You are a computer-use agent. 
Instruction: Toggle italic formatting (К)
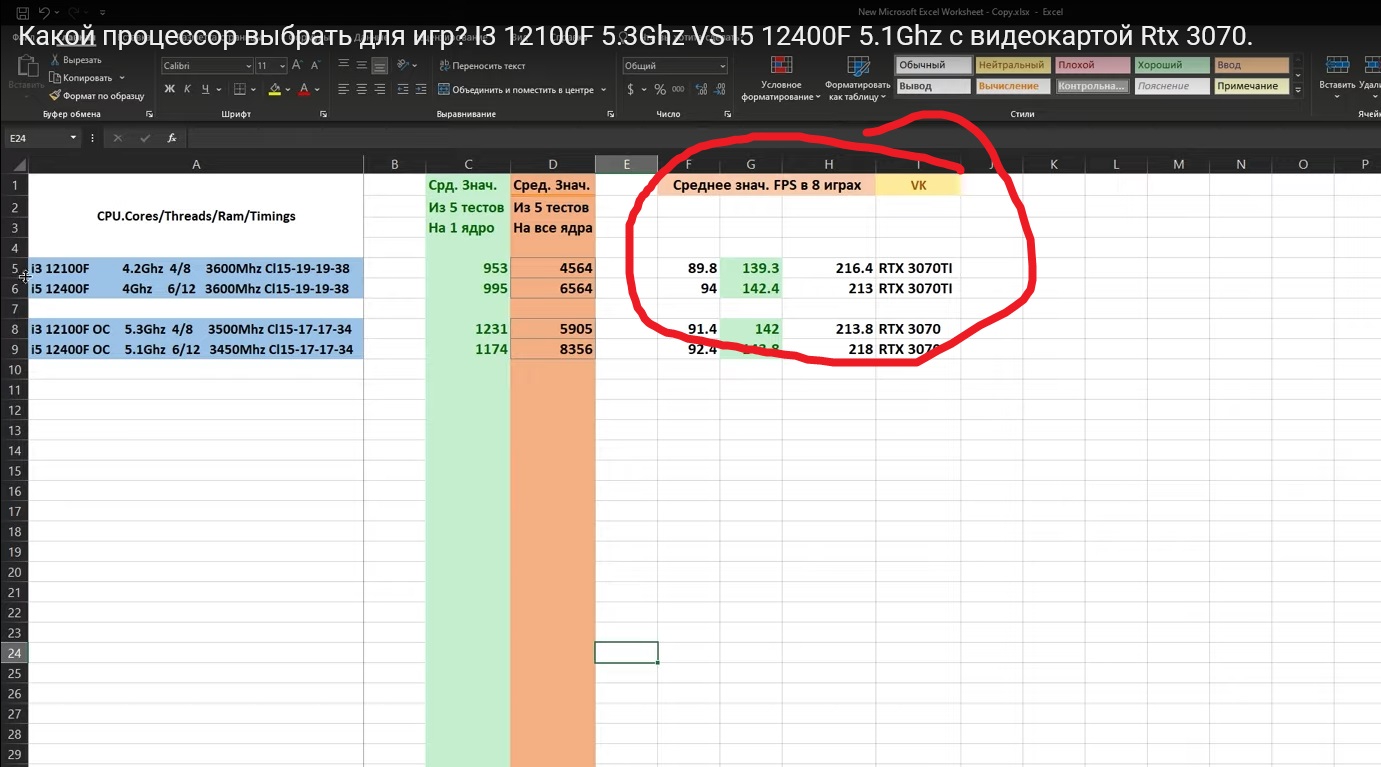point(187,89)
